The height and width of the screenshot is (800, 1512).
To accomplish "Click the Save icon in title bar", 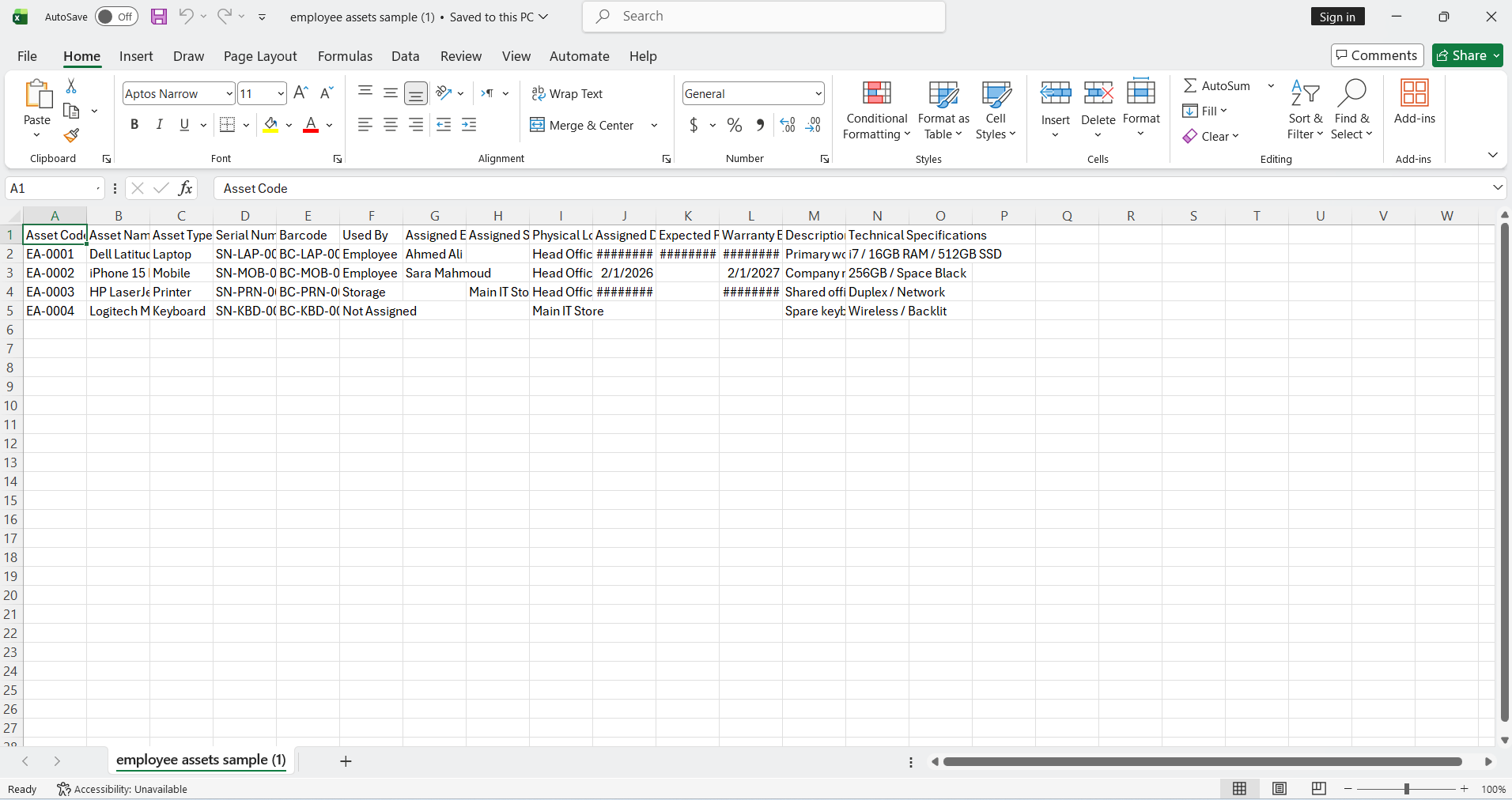I will click(x=159, y=17).
